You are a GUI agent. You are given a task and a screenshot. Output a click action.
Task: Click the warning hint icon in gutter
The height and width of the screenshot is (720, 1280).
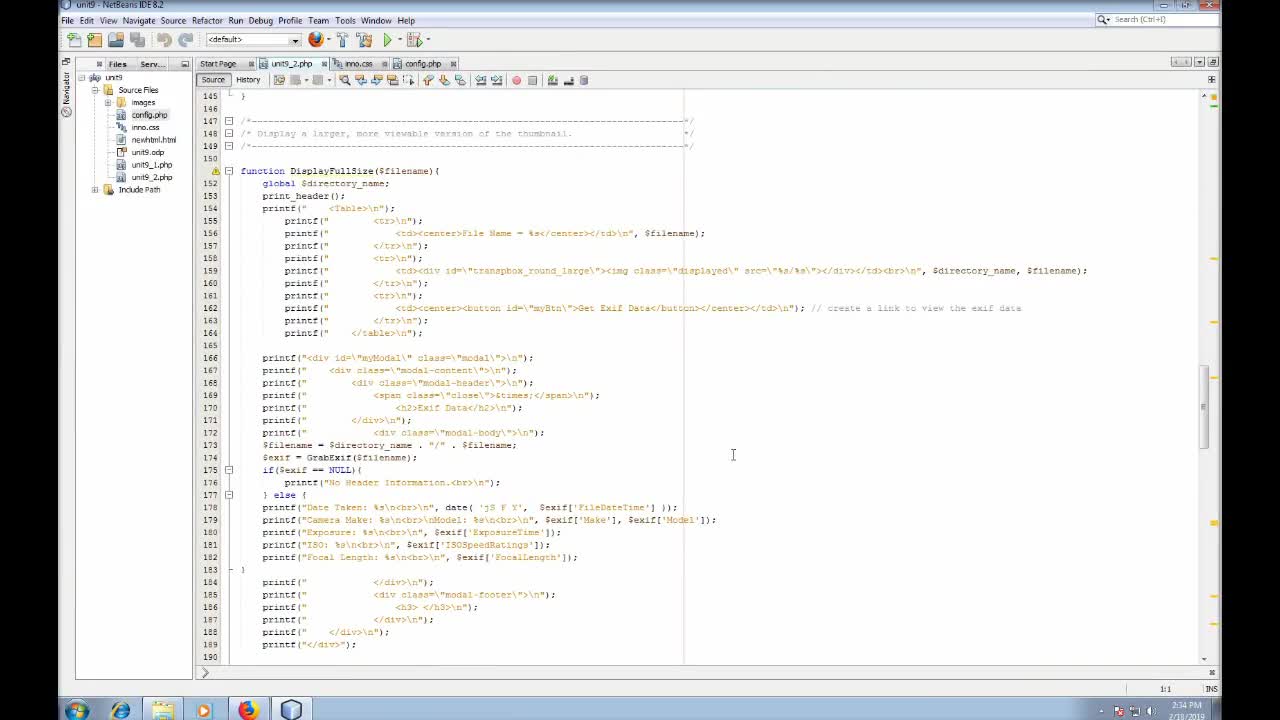click(215, 171)
